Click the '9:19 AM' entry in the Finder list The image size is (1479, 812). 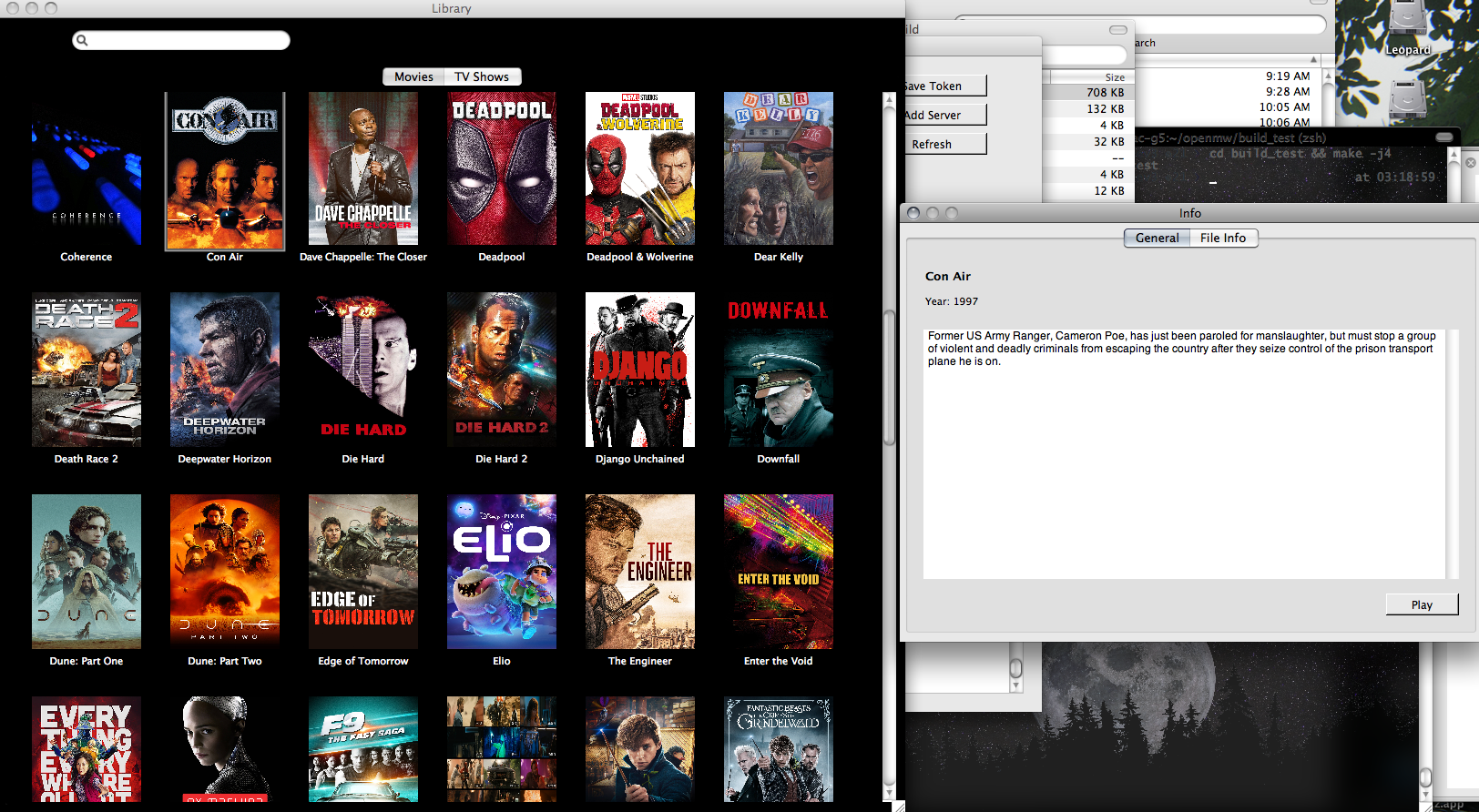(1288, 76)
